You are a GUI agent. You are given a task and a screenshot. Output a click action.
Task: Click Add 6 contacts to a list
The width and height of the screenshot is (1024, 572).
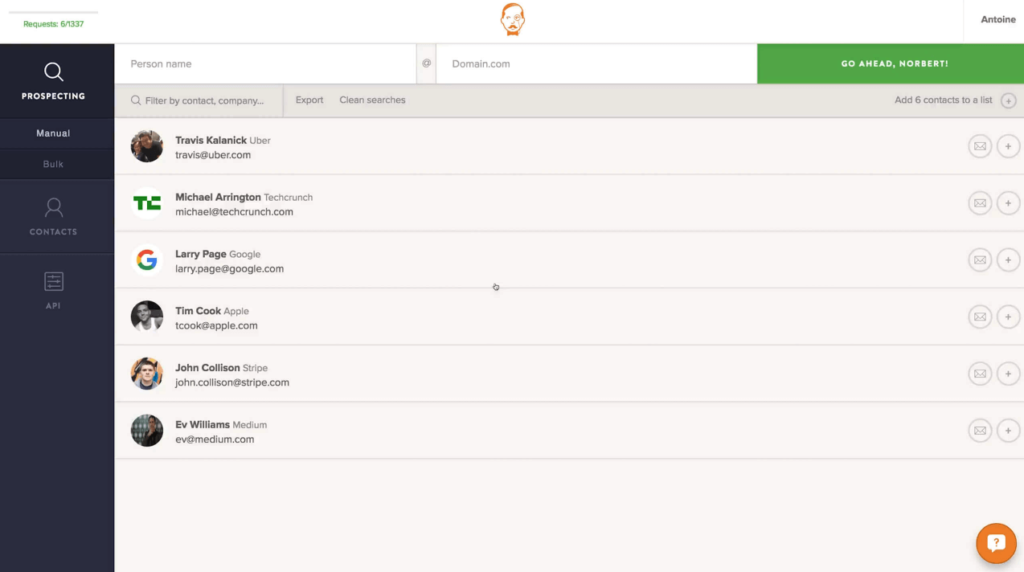[x=943, y=100]
